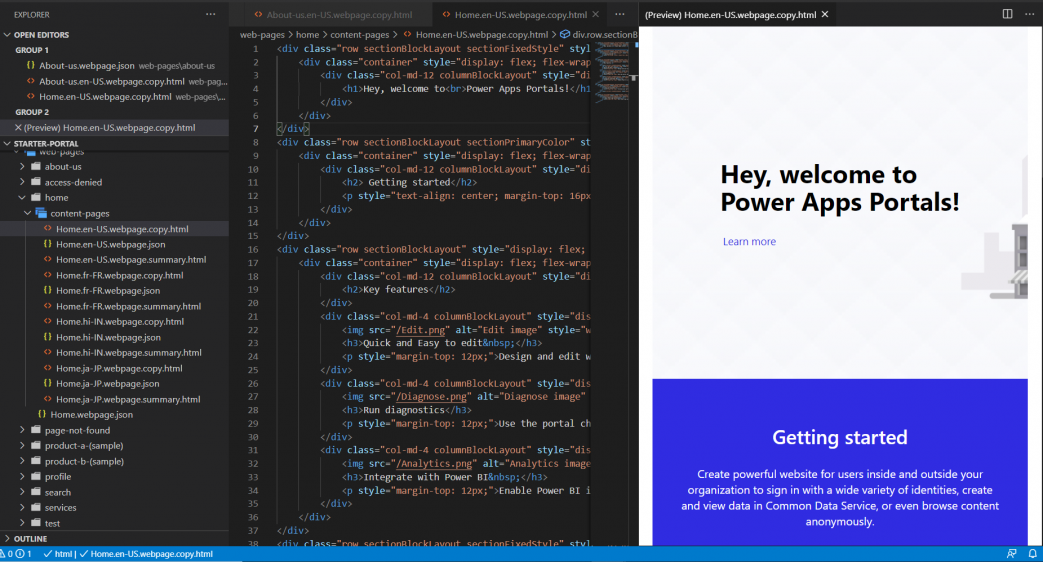Click html language mode in status bar
The height and width of the screenshot is (562, 1043).
pos(59,553)
